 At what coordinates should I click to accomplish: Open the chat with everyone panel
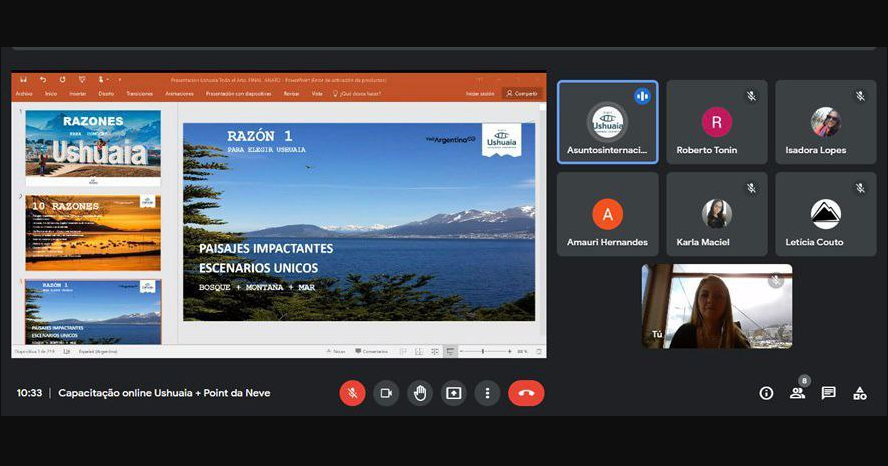(x=829, y=393)
